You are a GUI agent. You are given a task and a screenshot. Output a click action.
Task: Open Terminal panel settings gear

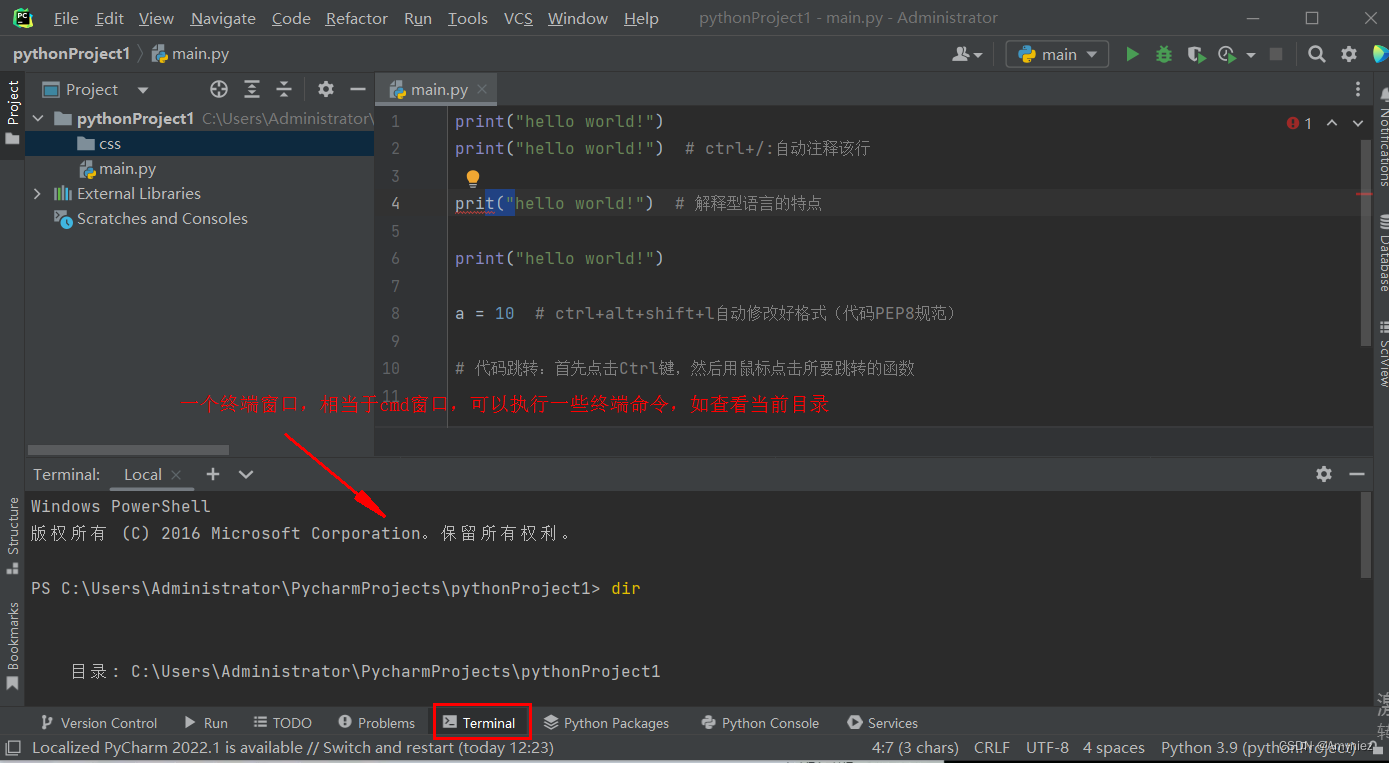click(x=1324, y=474)
